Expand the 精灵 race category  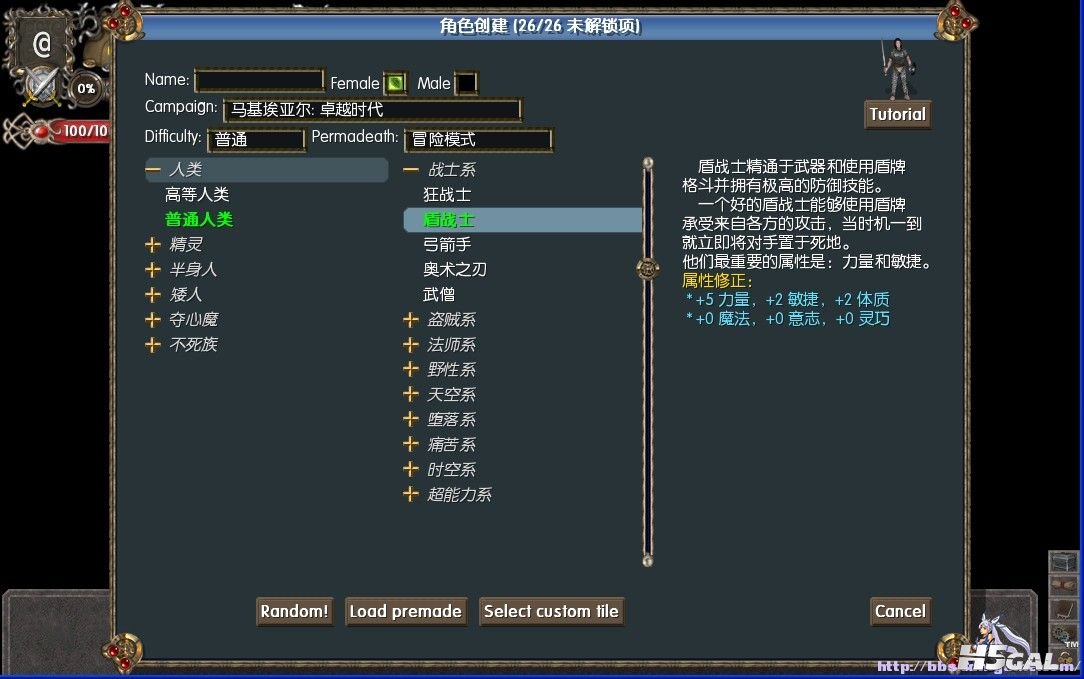[x=153, y=244]
